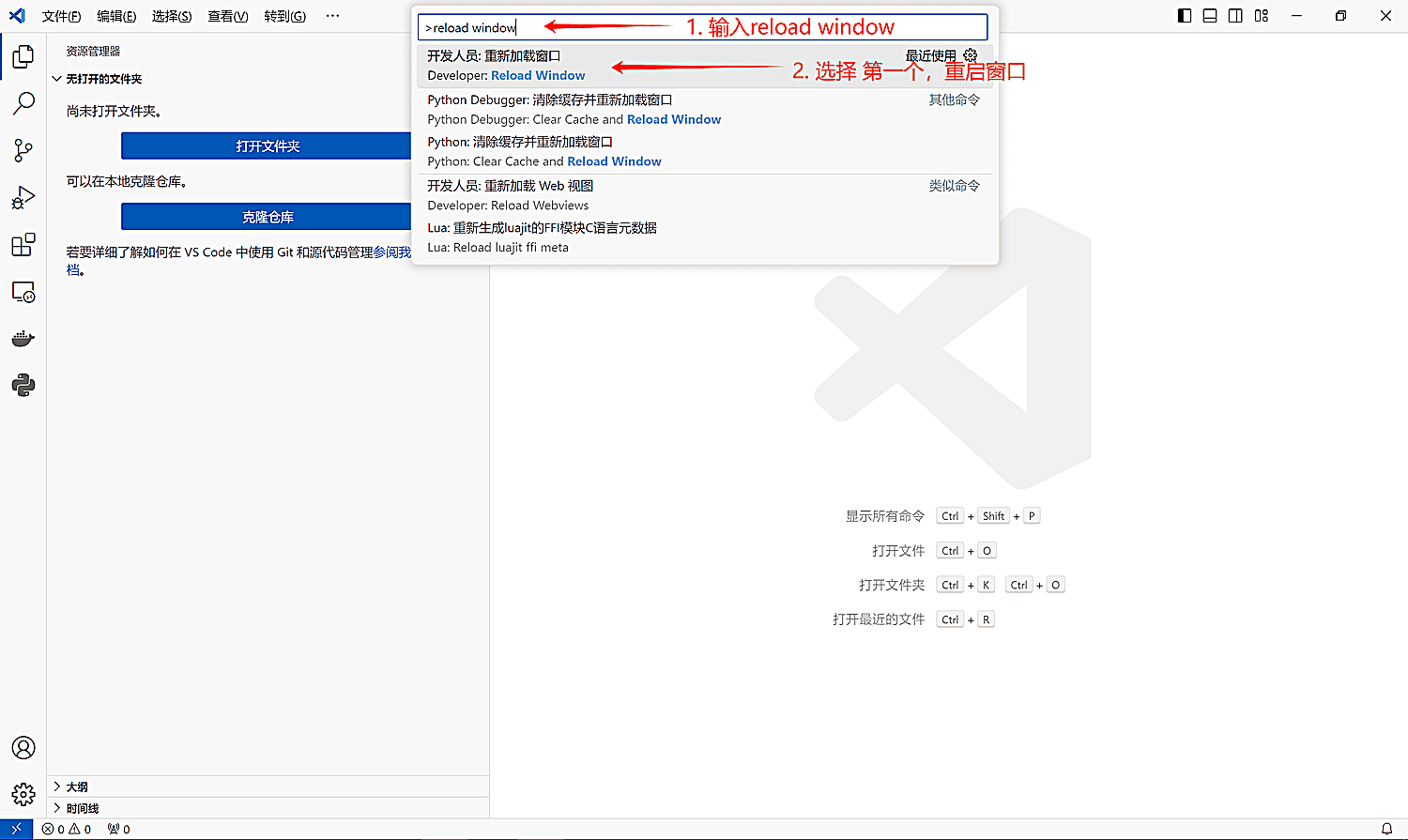Open the Remote Explorer view
Image resolution: width=1408 pixels, height=840 pixels.
pos(23,292)
